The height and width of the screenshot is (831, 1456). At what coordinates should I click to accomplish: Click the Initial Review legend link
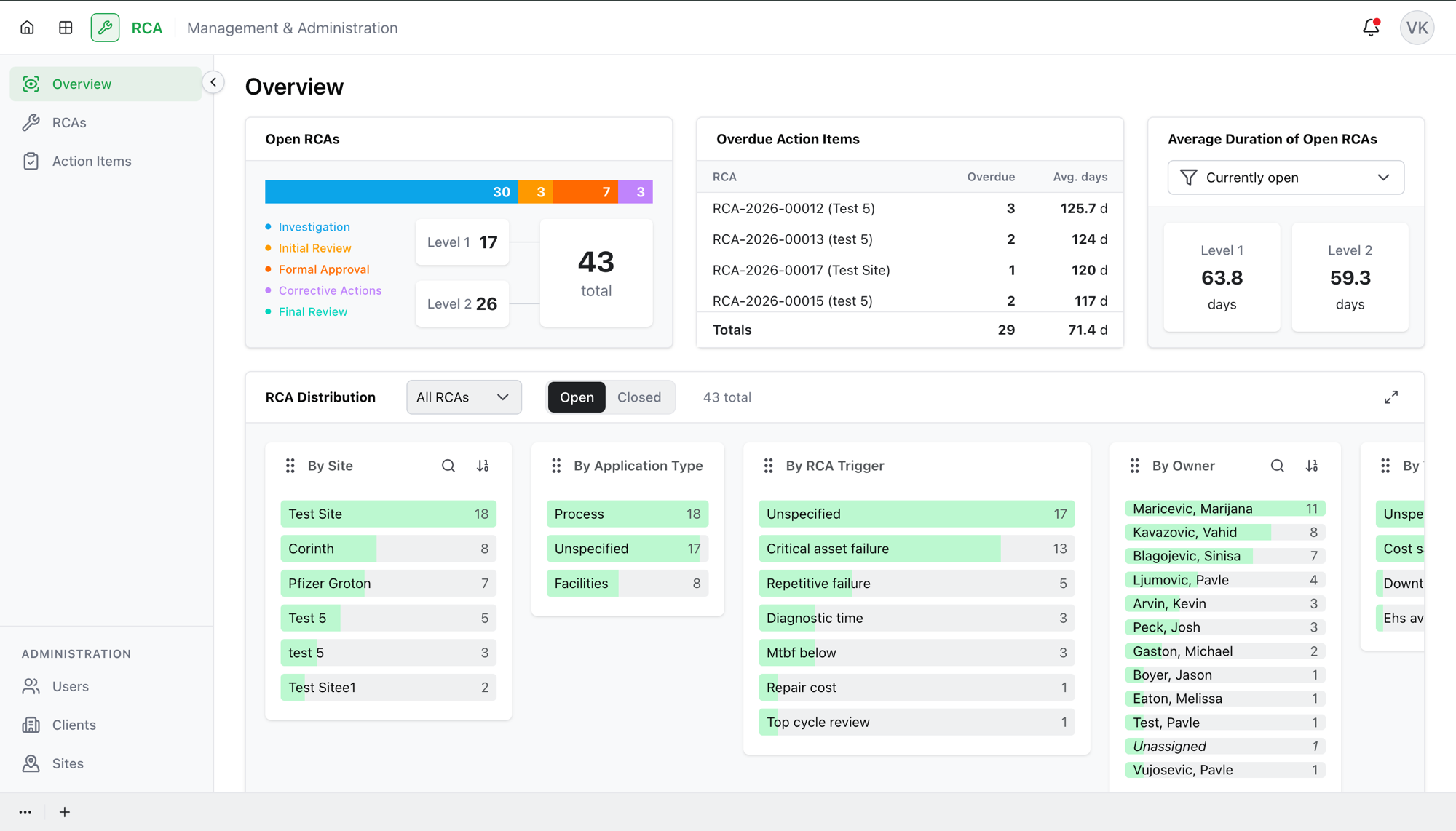pos(314,248)
